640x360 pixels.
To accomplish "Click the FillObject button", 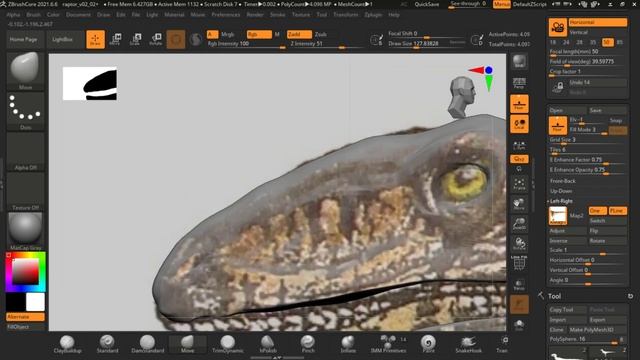I will [x=25, y=327].
